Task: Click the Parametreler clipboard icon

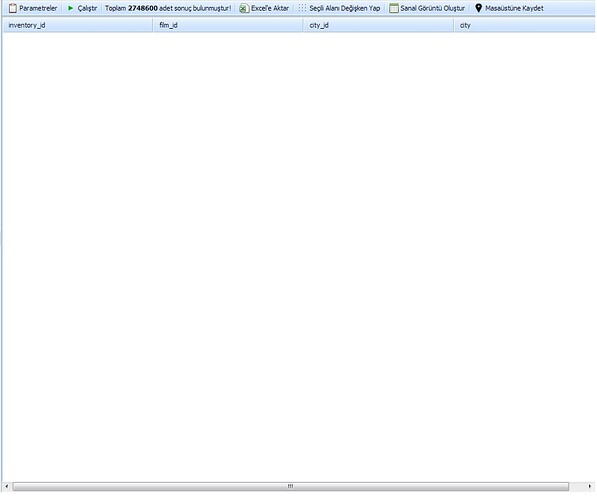Action: coord(13,8)
